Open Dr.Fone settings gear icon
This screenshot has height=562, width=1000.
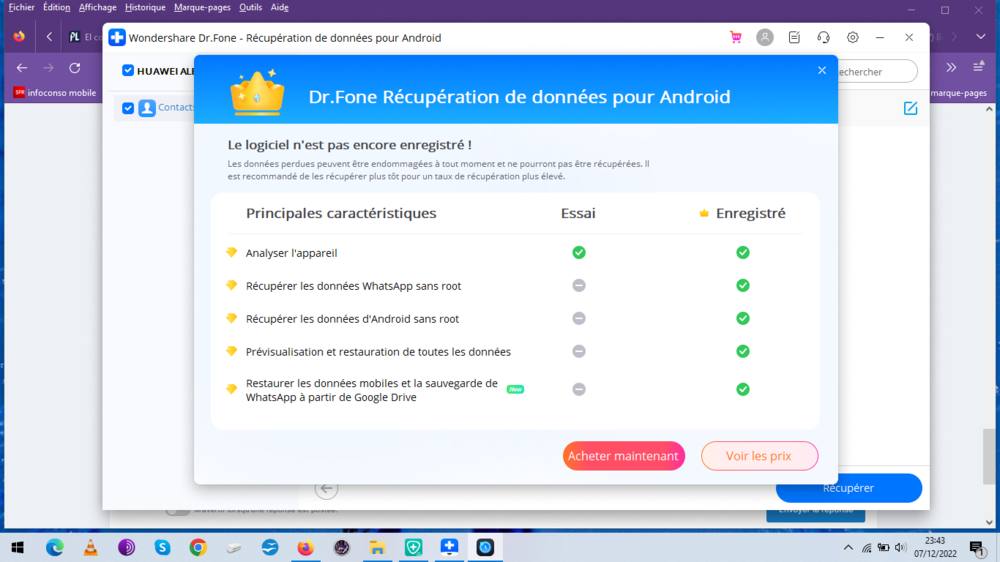tap(853, 37)
